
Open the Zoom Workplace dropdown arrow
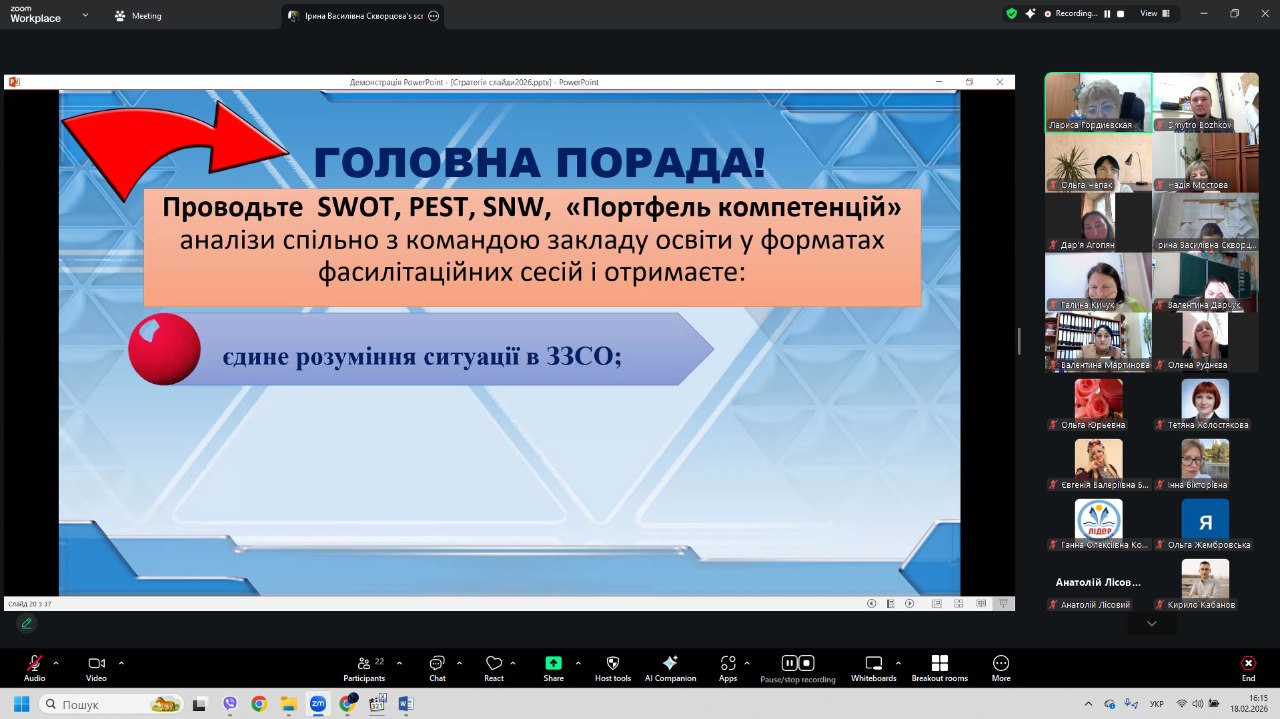coord(85,15)
